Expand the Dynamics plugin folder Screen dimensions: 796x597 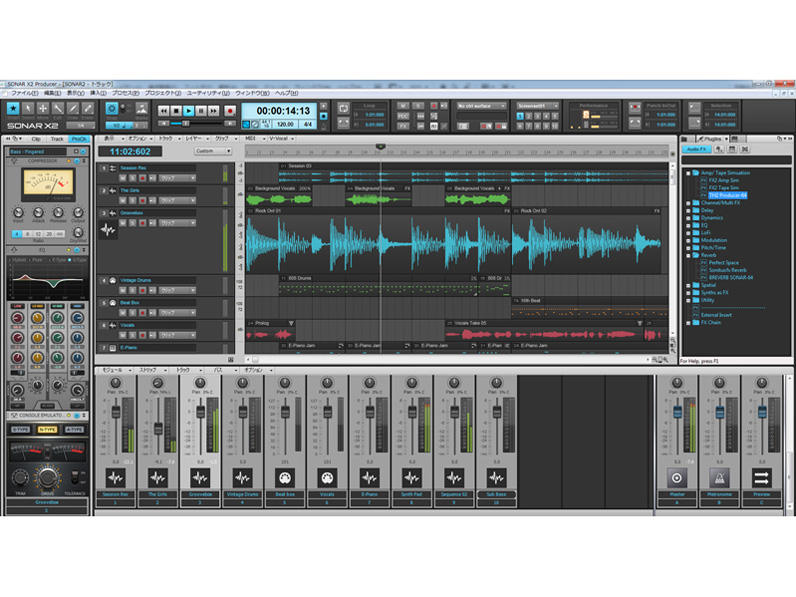(688, 218)
